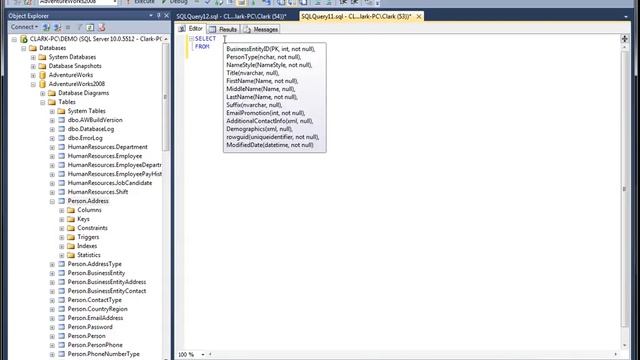Screen dimensions: 640x360
Task: Select Person.EmailAddress in the tree
Action: (95, 318)
